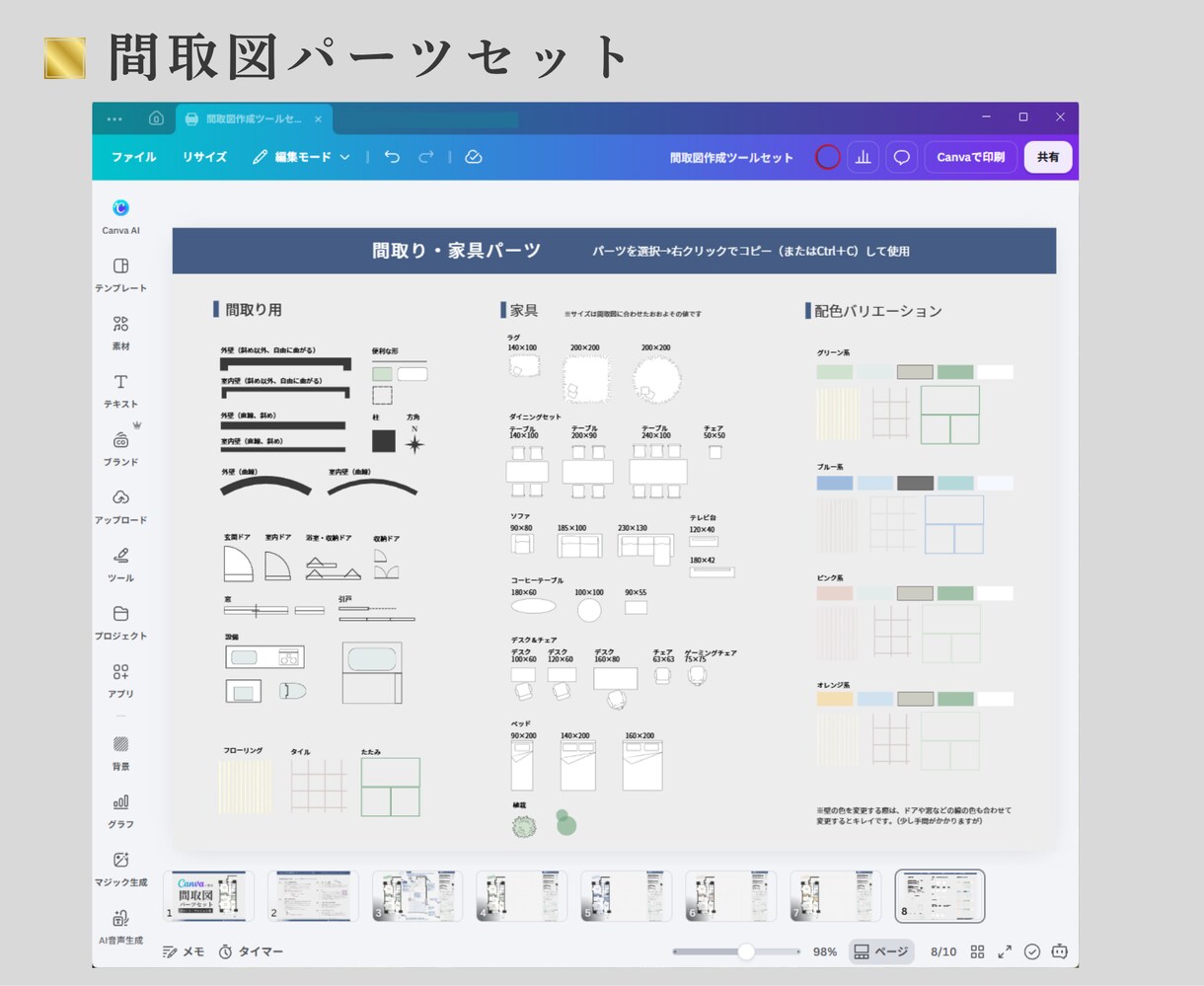Open the three-dots menu at top left
Viewport: 1204px width, 986px height.
coord(114,118)
